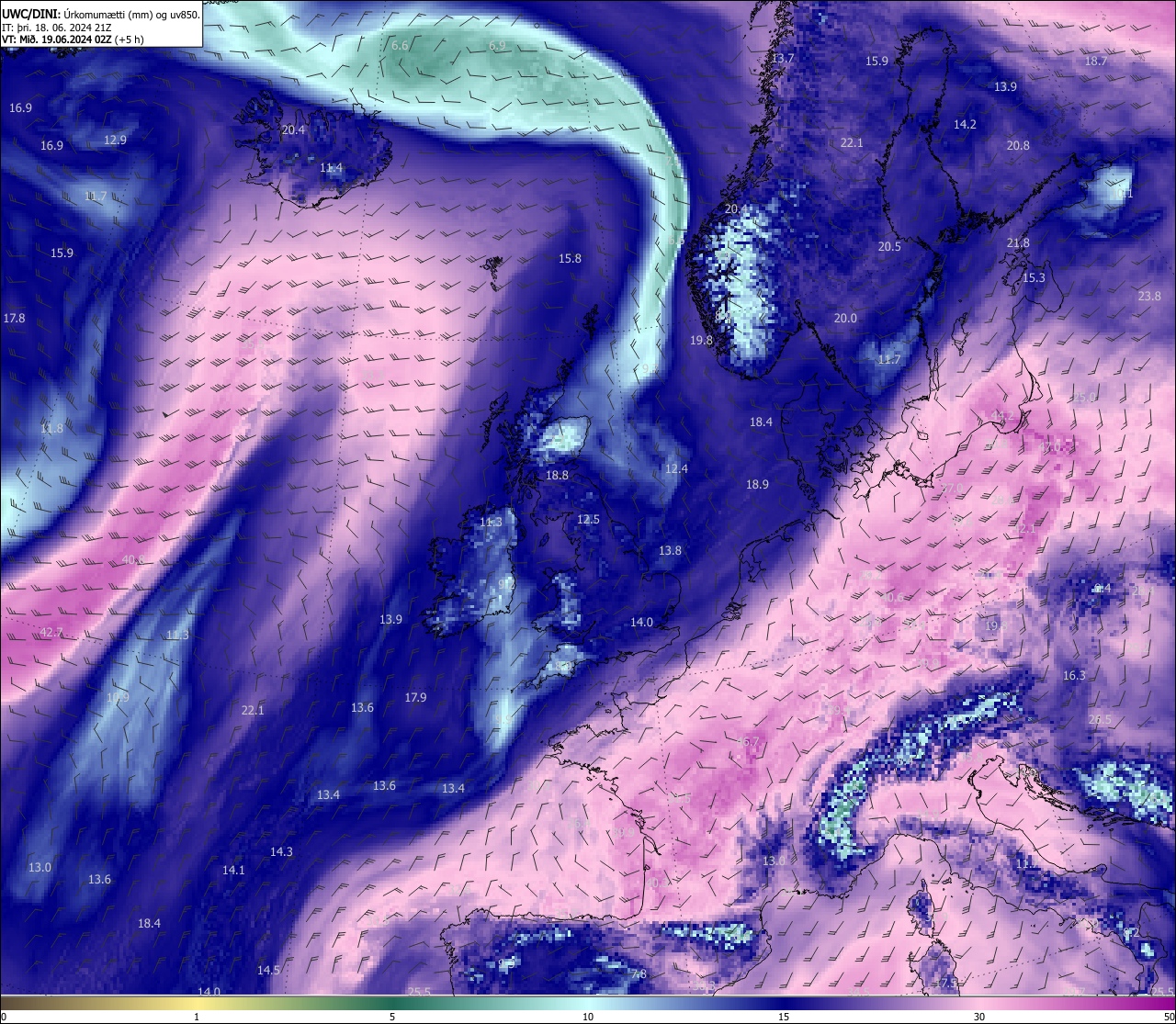This screenshot has width=1176, height=1024.
Task: Click the 6.9 value on the map
Action: pos(497,46)
